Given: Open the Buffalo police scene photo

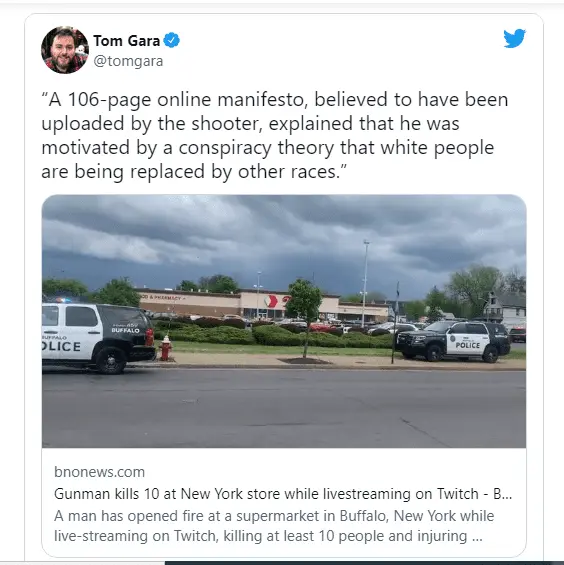Looking at the screenshot, I should tap(284, 321).
